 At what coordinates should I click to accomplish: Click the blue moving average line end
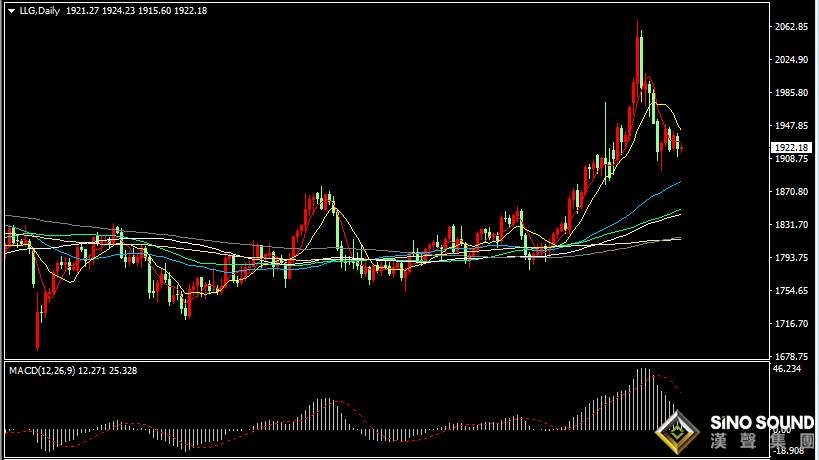click(679, 182)
